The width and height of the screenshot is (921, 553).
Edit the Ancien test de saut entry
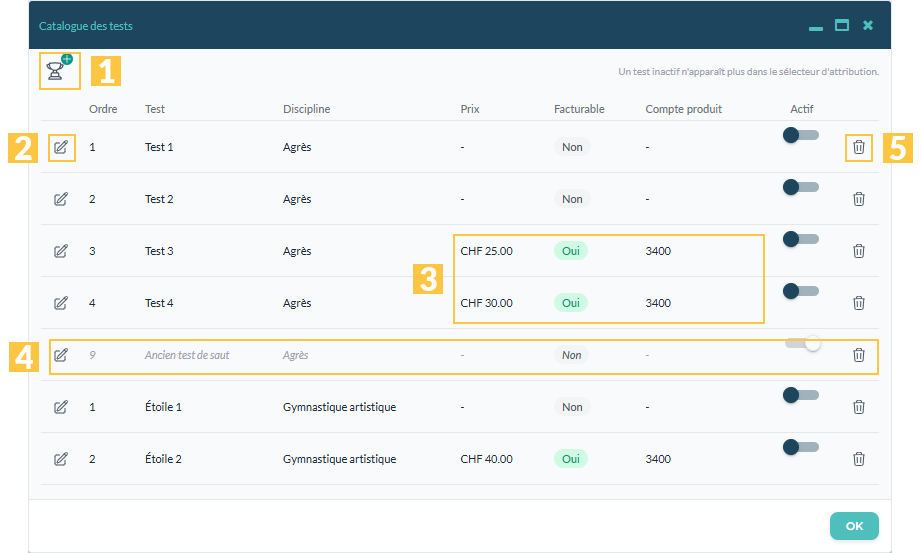61,355
